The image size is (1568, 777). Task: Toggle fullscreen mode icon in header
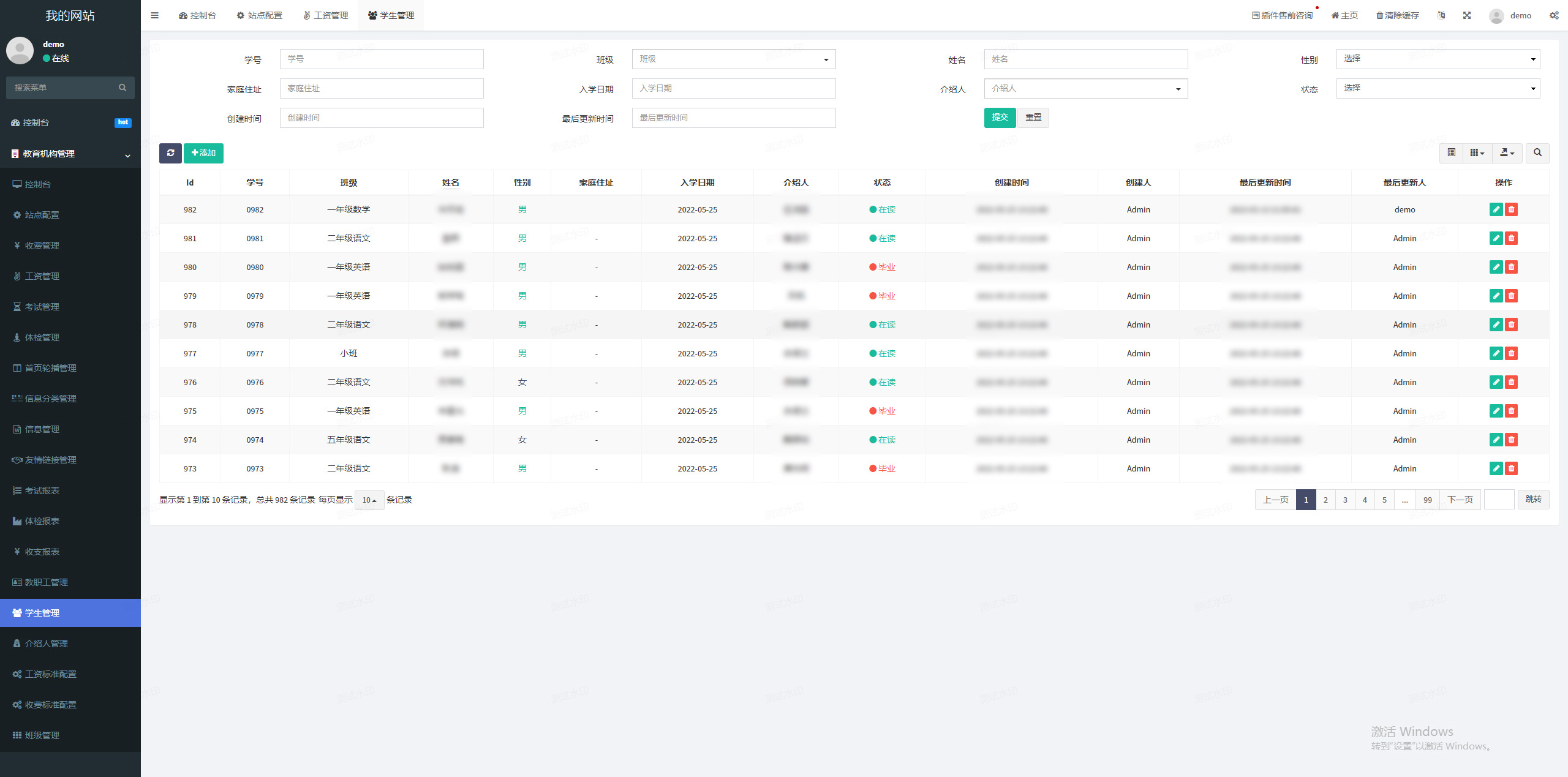point(1467,15)
